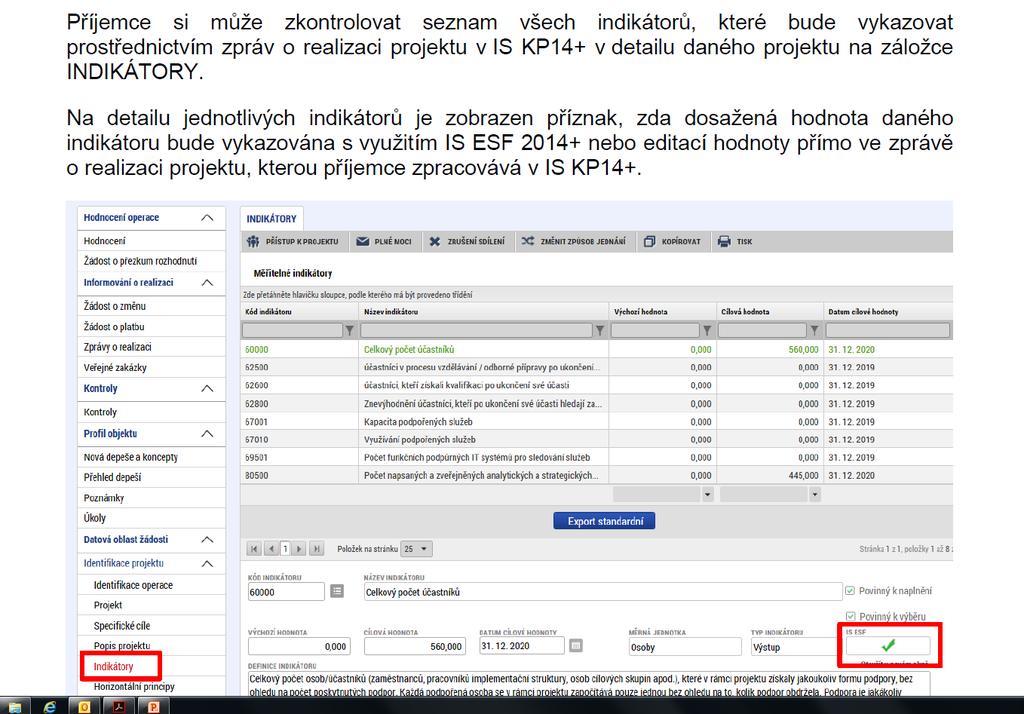Open Horizontální principy menu item
This screenshot has height=714, width=1024.
134,687
